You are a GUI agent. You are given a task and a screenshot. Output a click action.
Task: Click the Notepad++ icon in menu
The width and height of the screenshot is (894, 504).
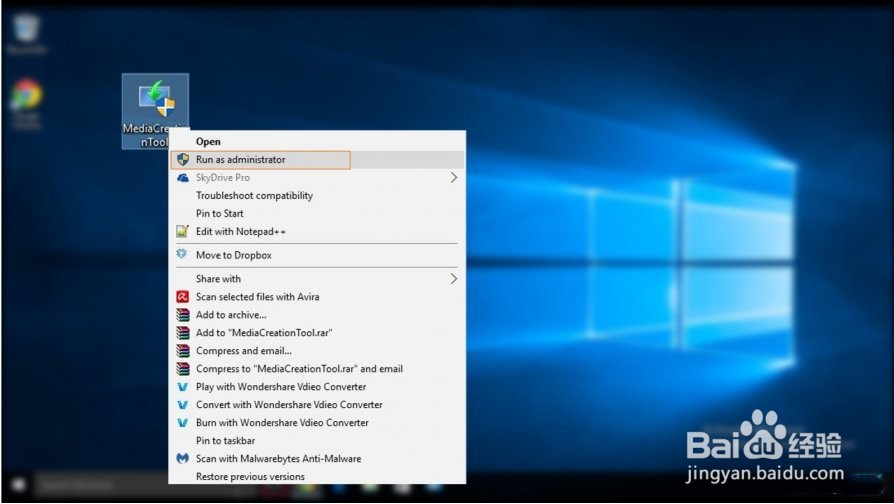[x=182, y=231]
